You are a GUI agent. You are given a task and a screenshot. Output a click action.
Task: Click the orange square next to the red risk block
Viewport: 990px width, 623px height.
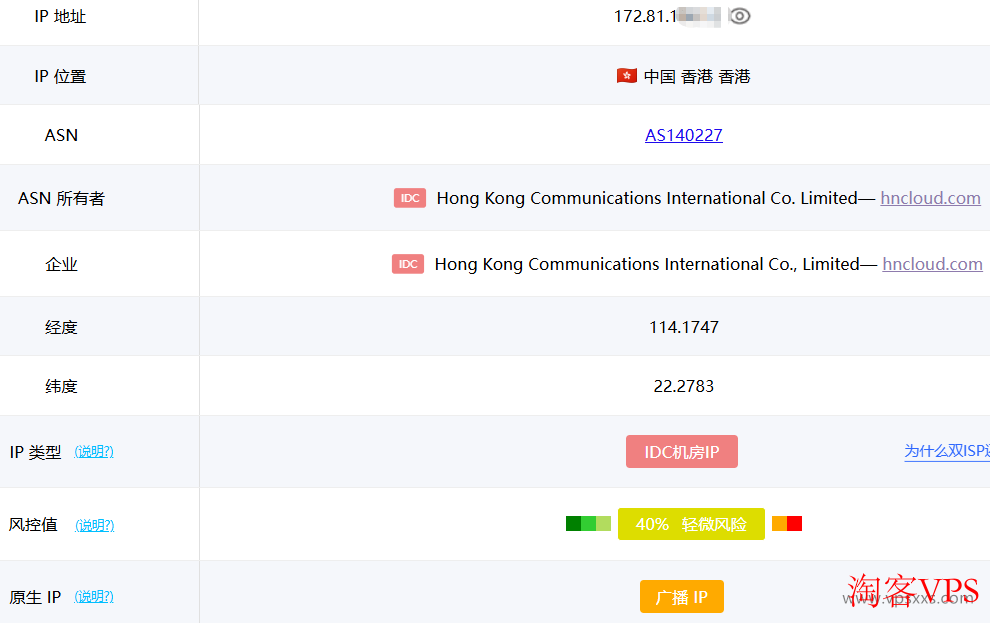[780, 523]
